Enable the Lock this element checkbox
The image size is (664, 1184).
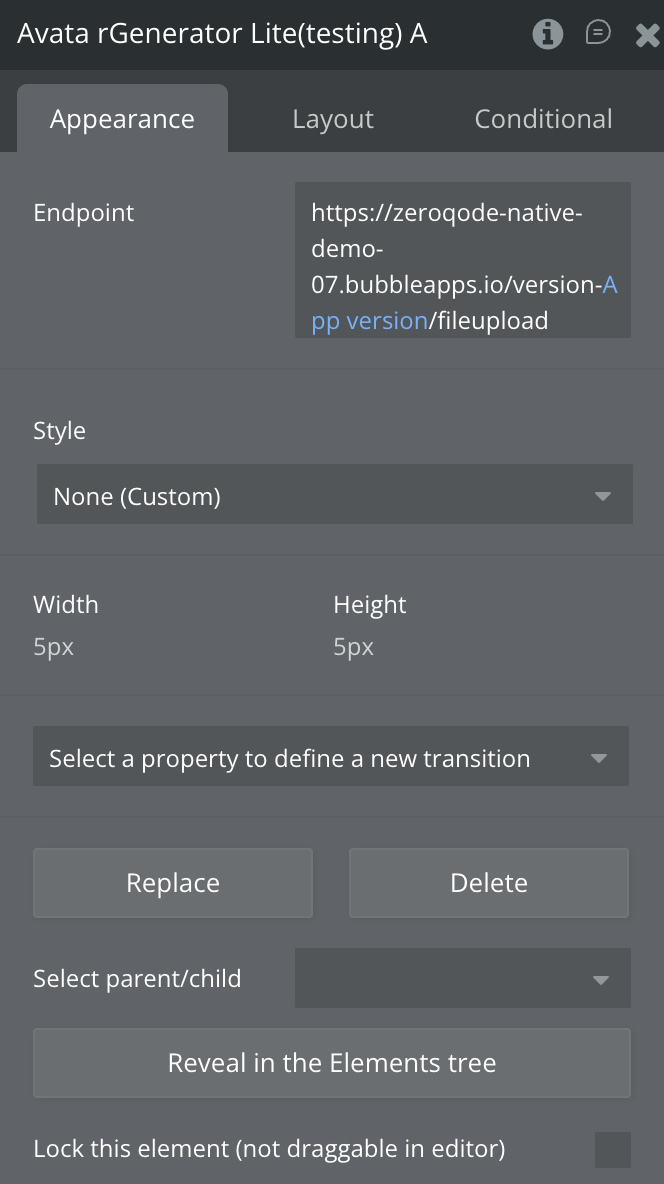click(x=612, y=1150)
